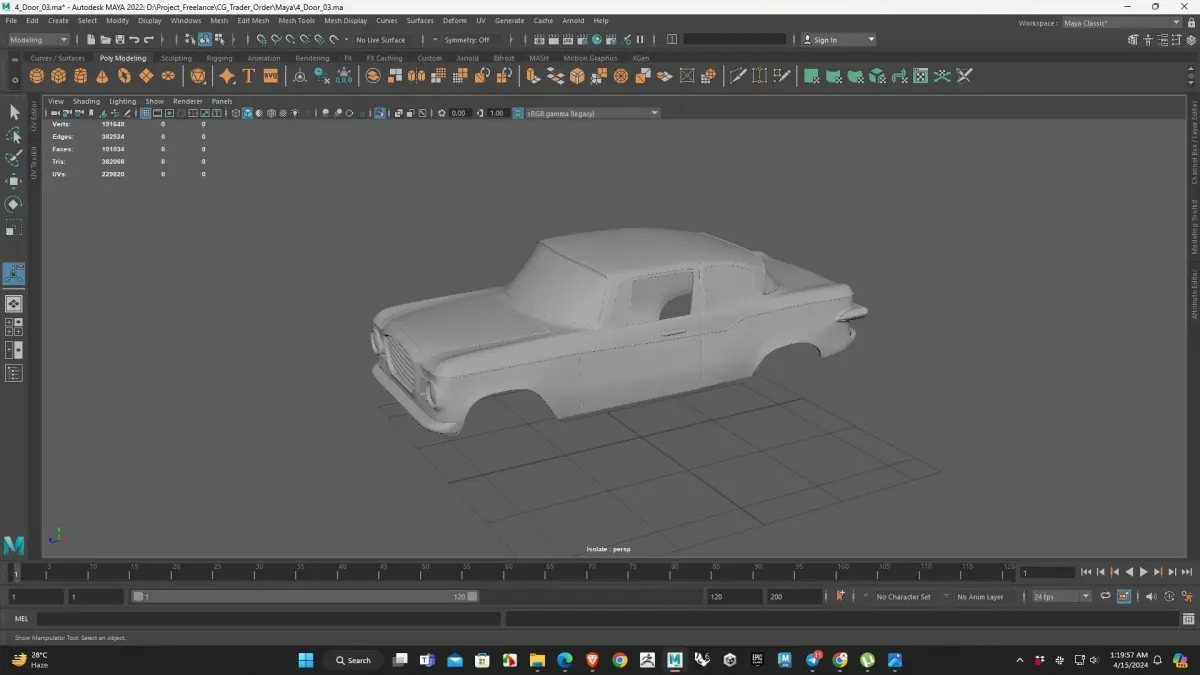Toggle the audio mute speaker icon near timeline
This screenshot has height=675, width=1200.
(x=1150, y=597)
